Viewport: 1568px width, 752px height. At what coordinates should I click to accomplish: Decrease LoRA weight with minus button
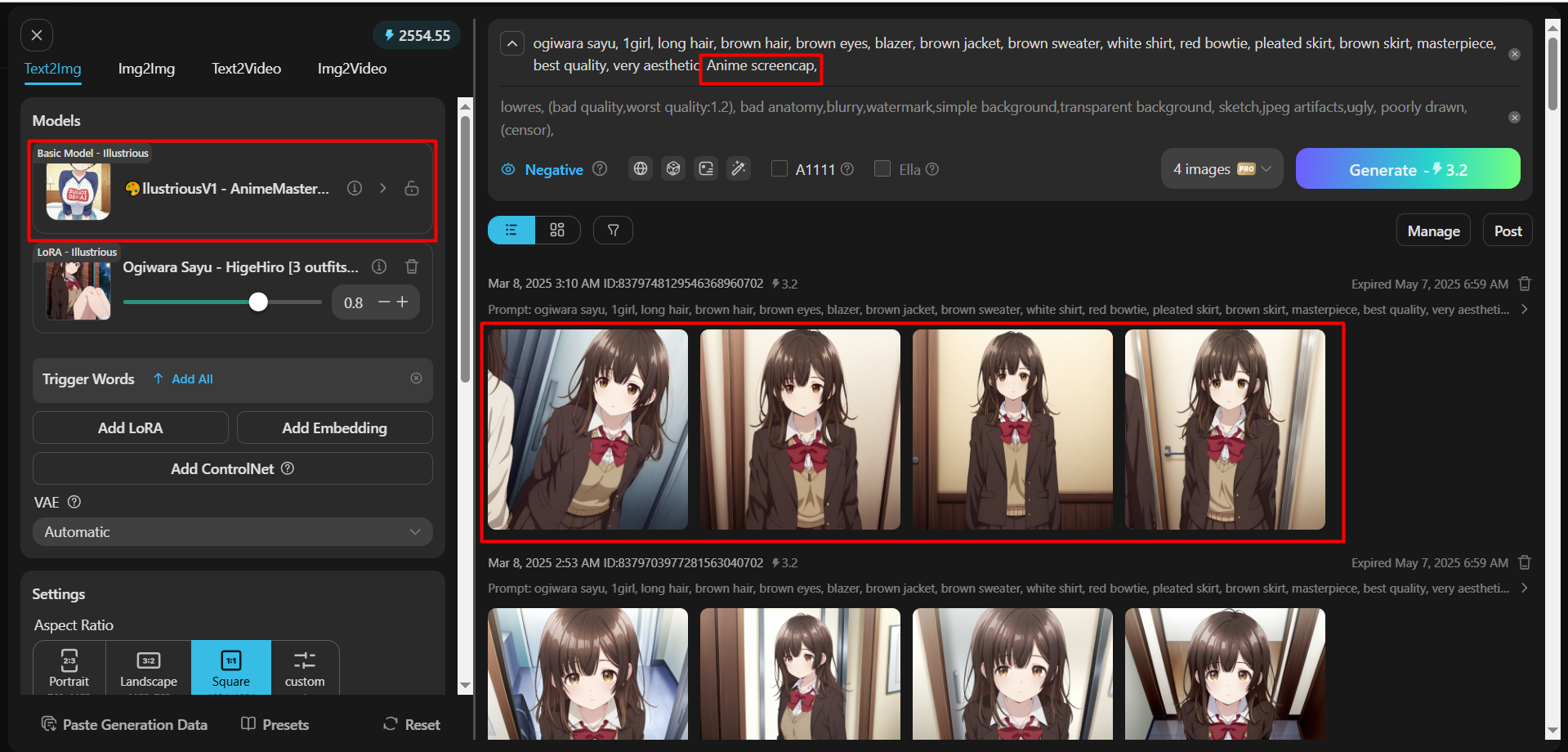click(x=384, y=302)
